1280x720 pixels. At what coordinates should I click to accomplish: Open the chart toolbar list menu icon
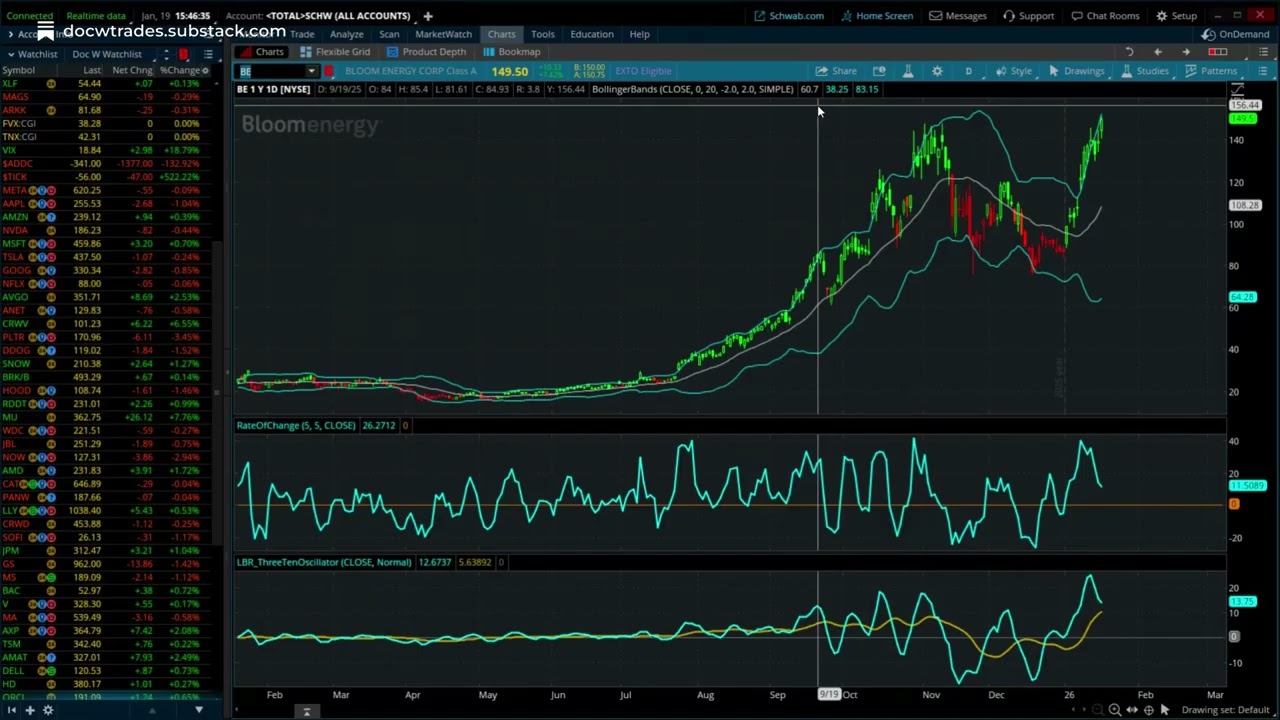(1263, 71)
